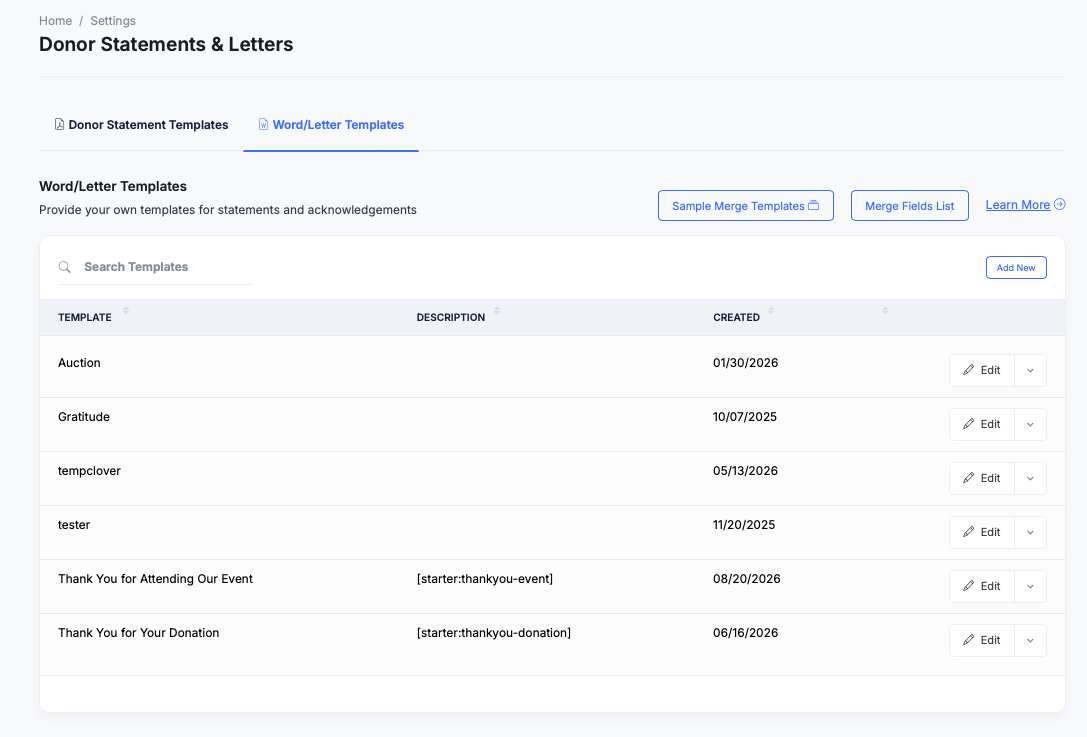Go to the Home breadcrumb

pos(55,21)
